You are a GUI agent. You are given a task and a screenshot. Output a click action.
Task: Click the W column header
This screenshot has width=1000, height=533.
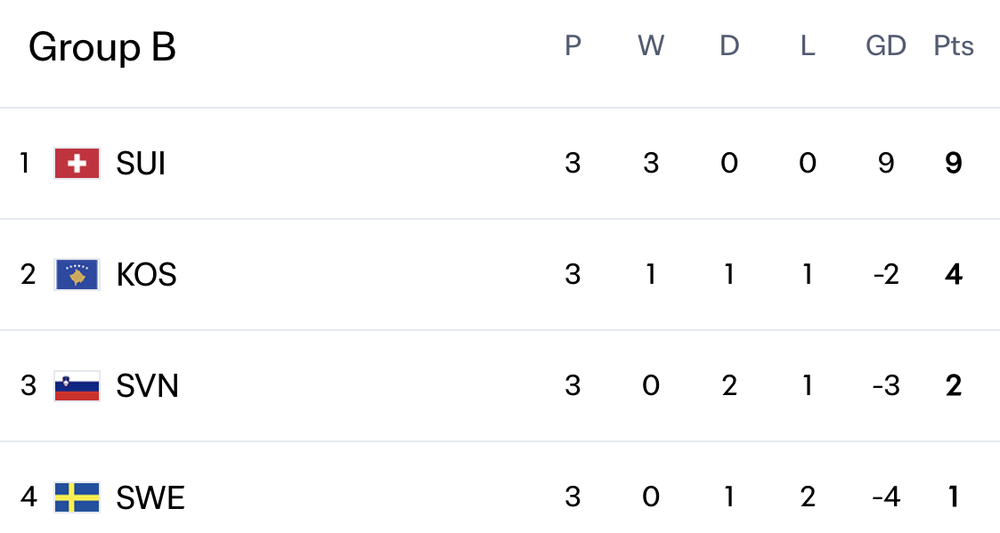point(651,46)
